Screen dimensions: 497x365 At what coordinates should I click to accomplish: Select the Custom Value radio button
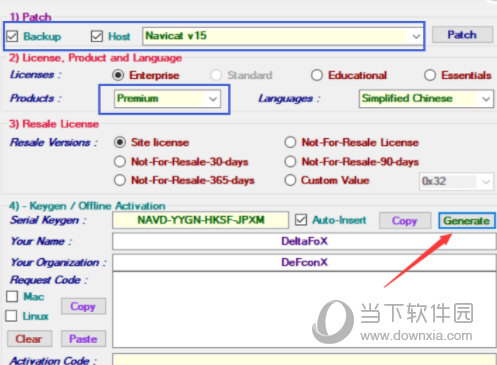pos(290,180)
